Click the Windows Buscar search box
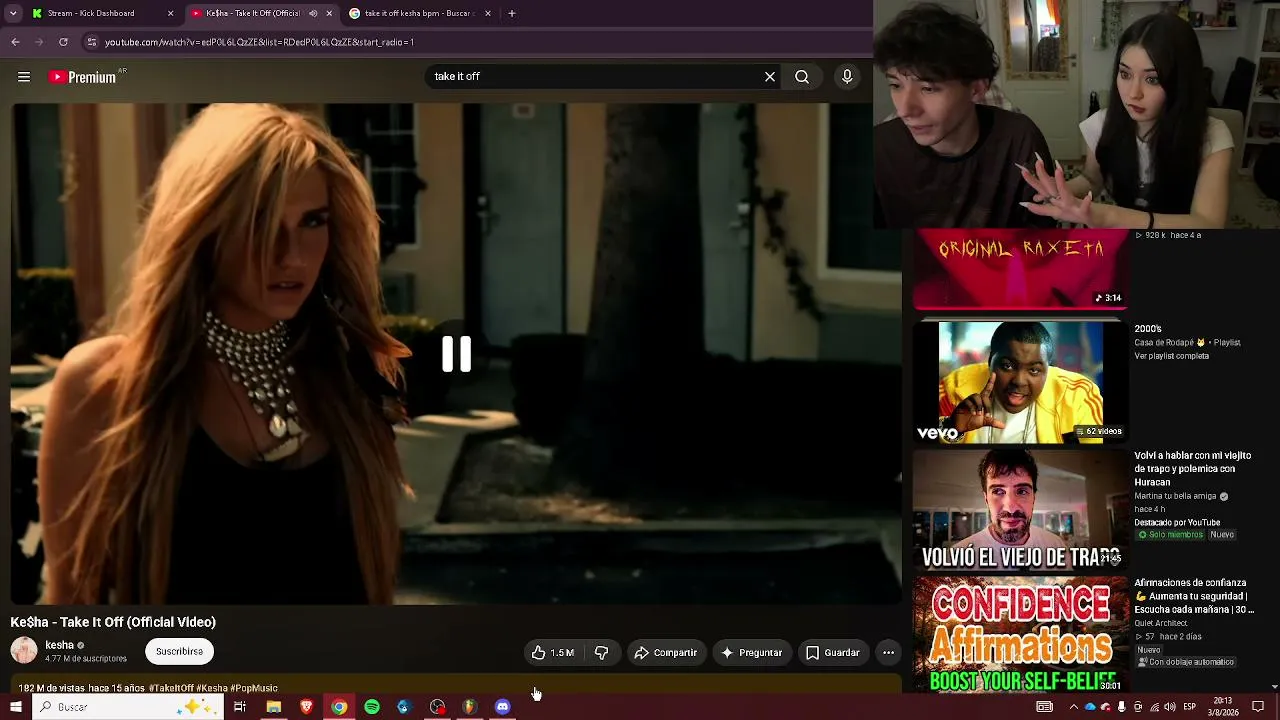Image resolution: width=1280 pixels, height=720 pixels. point(128,707)
